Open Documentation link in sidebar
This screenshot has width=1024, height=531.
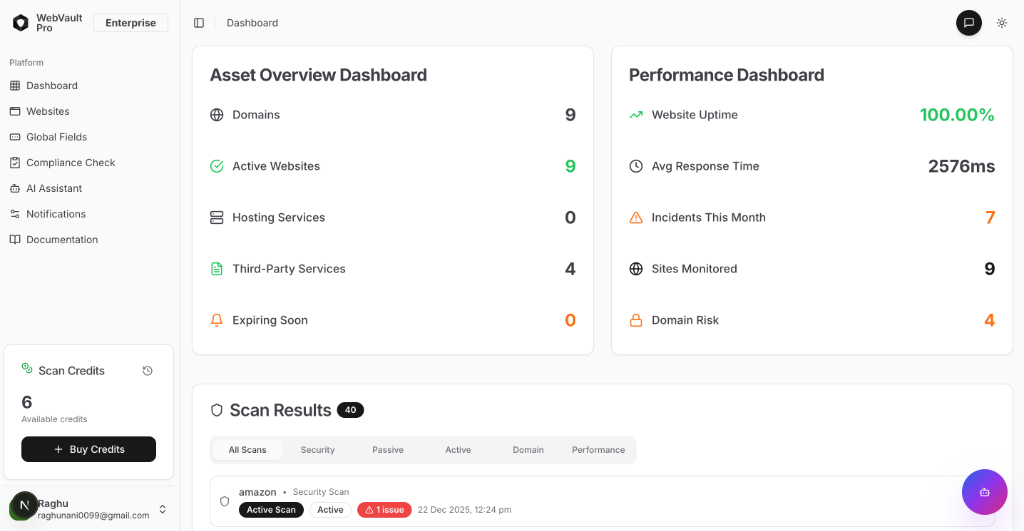pyautogui.click(x=62, y=240)
